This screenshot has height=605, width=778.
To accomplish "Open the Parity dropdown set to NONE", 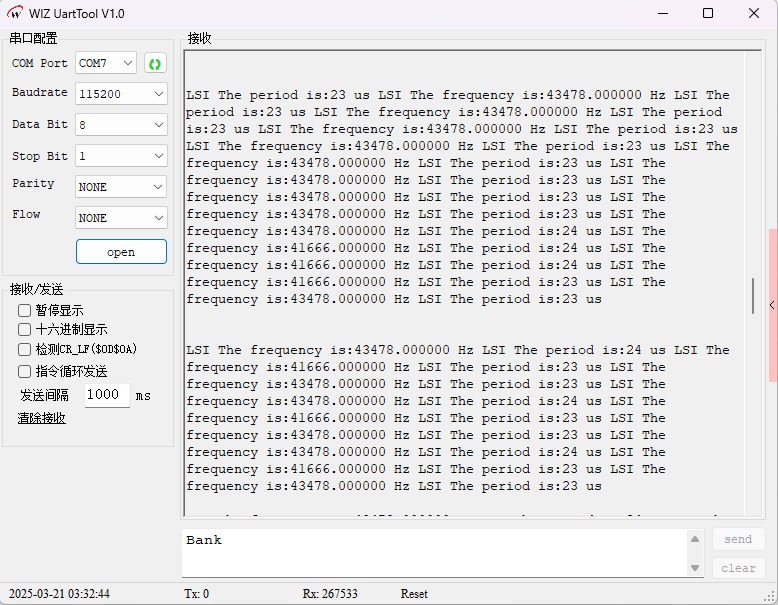I will click(121, 187).
